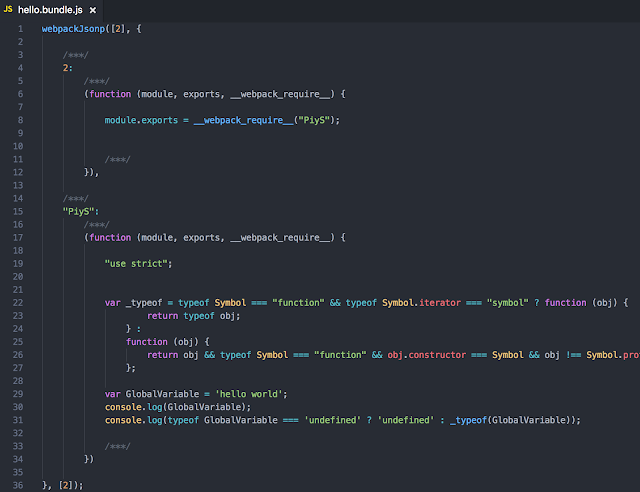Click the /***/ comment on line 3

point(76,55)
